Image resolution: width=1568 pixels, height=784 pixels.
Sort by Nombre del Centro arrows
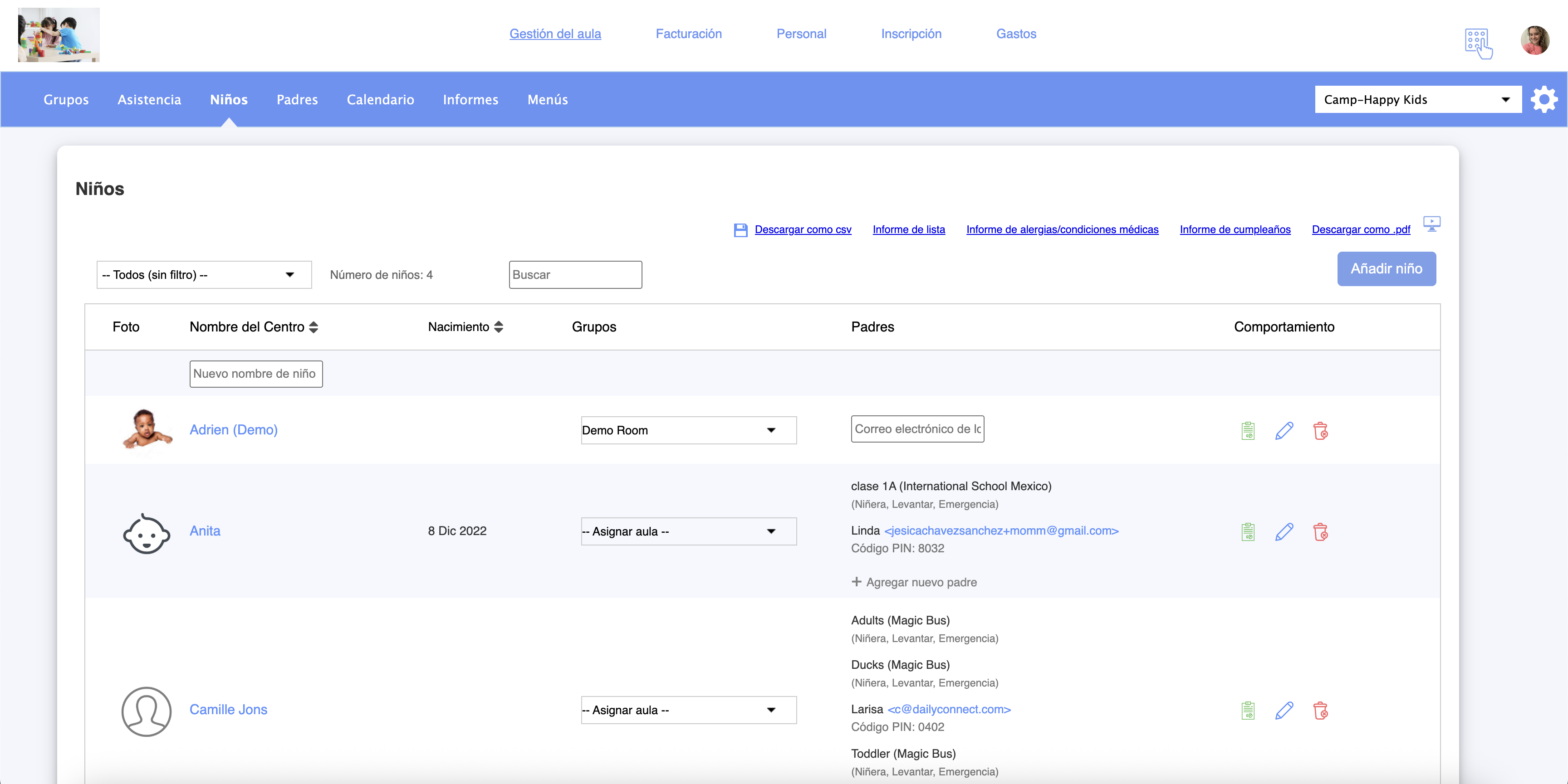pos(314,327)
